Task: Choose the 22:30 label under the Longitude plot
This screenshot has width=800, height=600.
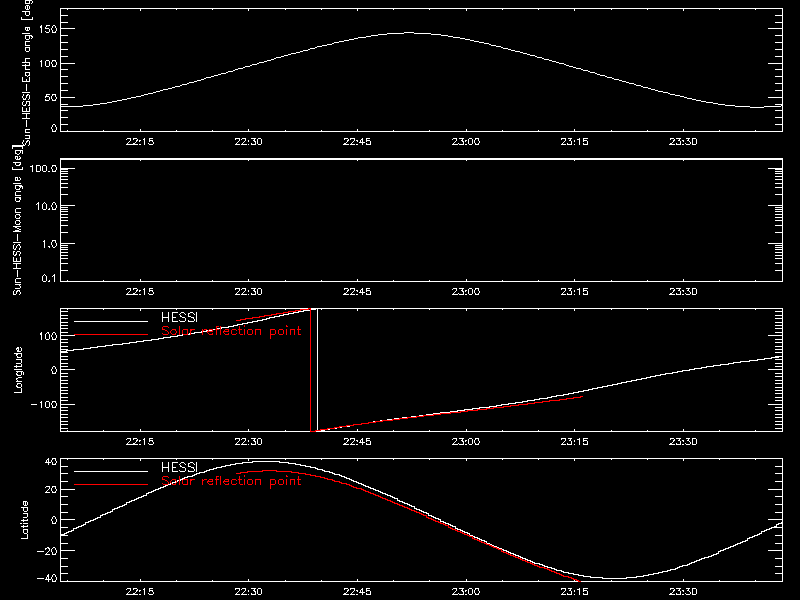Action: tap(248, 442)
